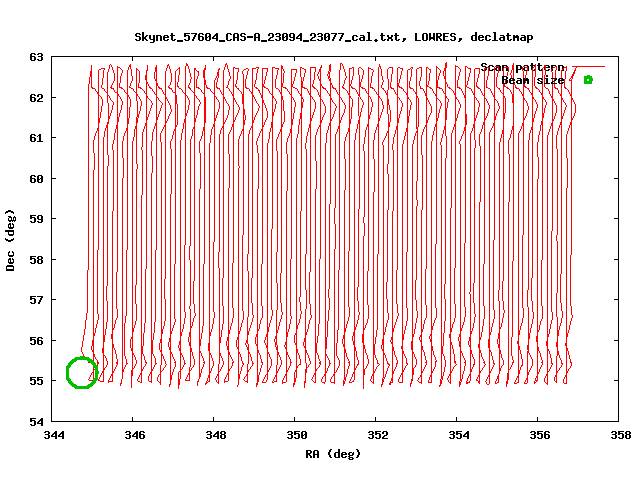Click the y-axis tick label 56
The width and height of the screenshot is (640, 480).
(36, 340)
